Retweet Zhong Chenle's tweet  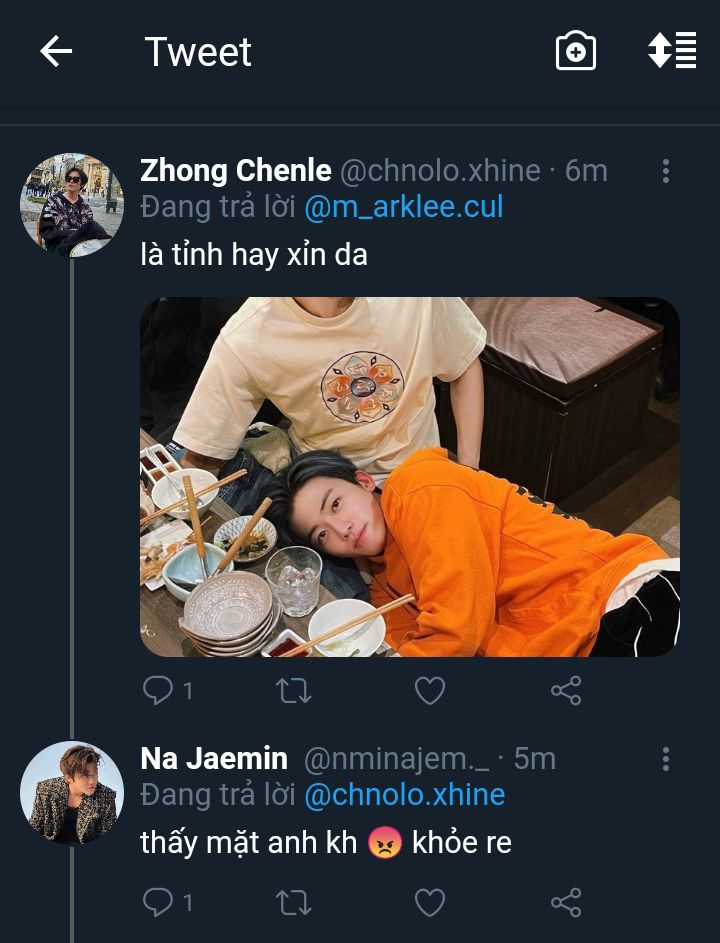[294, 690]
